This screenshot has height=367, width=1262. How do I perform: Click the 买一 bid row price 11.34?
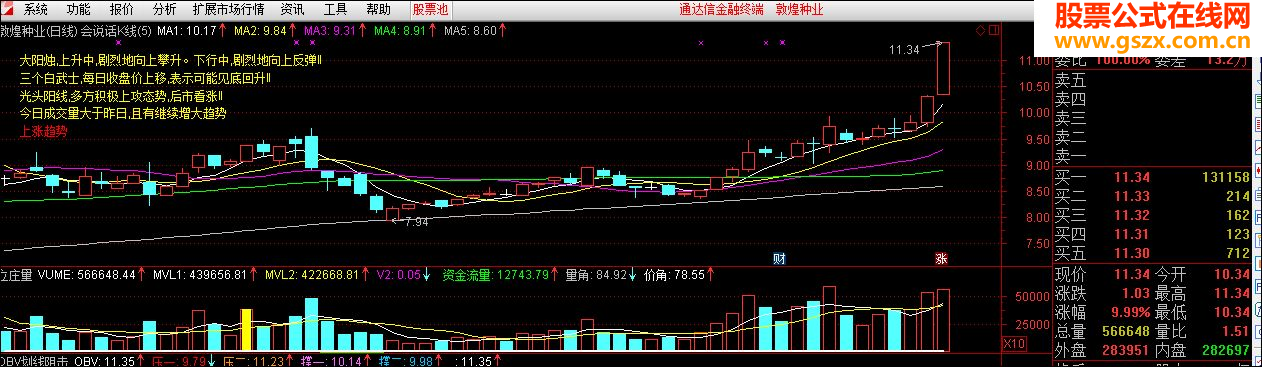1131,178
